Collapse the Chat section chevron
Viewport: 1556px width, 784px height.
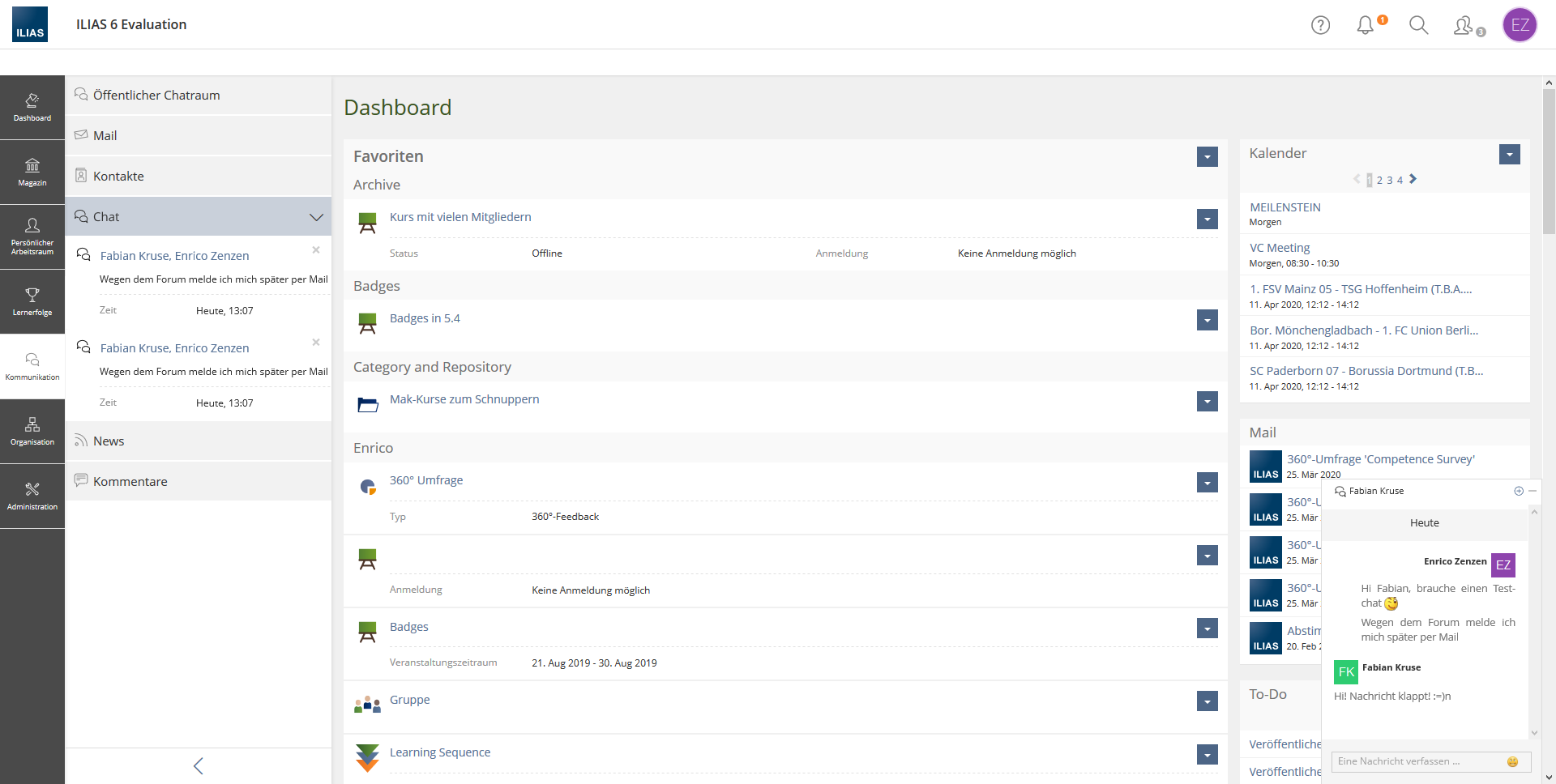(316, 217)
